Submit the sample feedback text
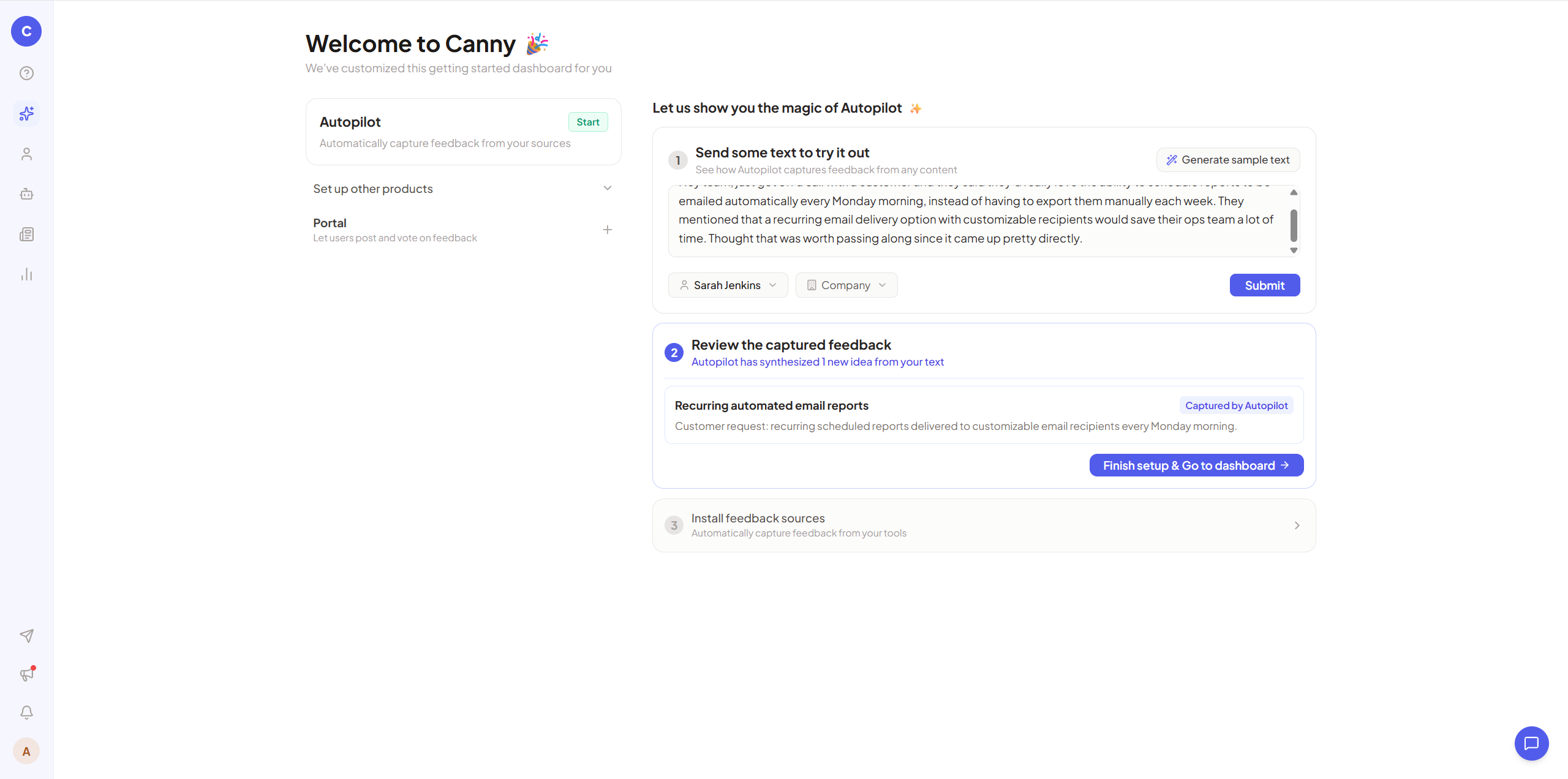Image resolution: width=1568 pixels, height=779 pixels. point(1265,285)
